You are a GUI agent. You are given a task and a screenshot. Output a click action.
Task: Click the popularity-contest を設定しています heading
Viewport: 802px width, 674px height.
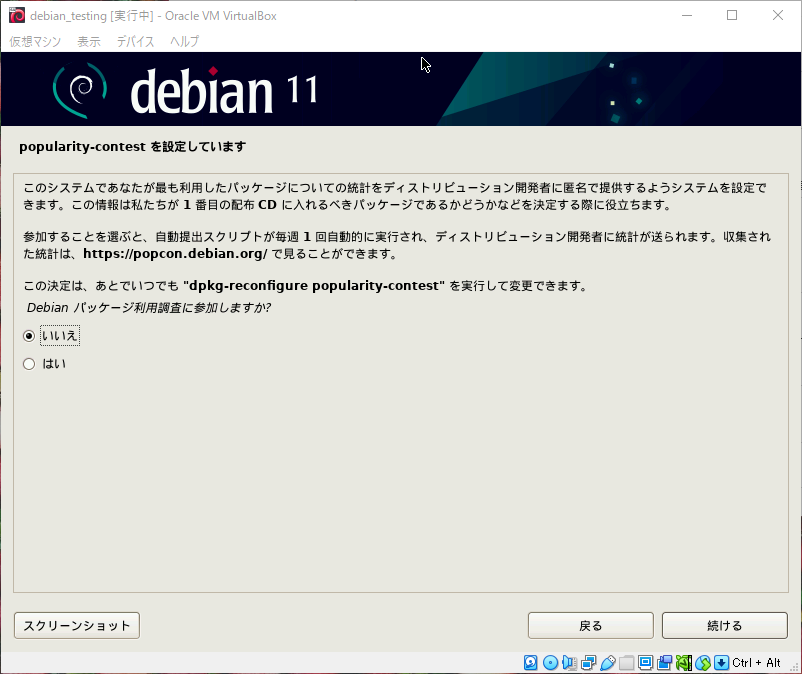tap(132, 147)
